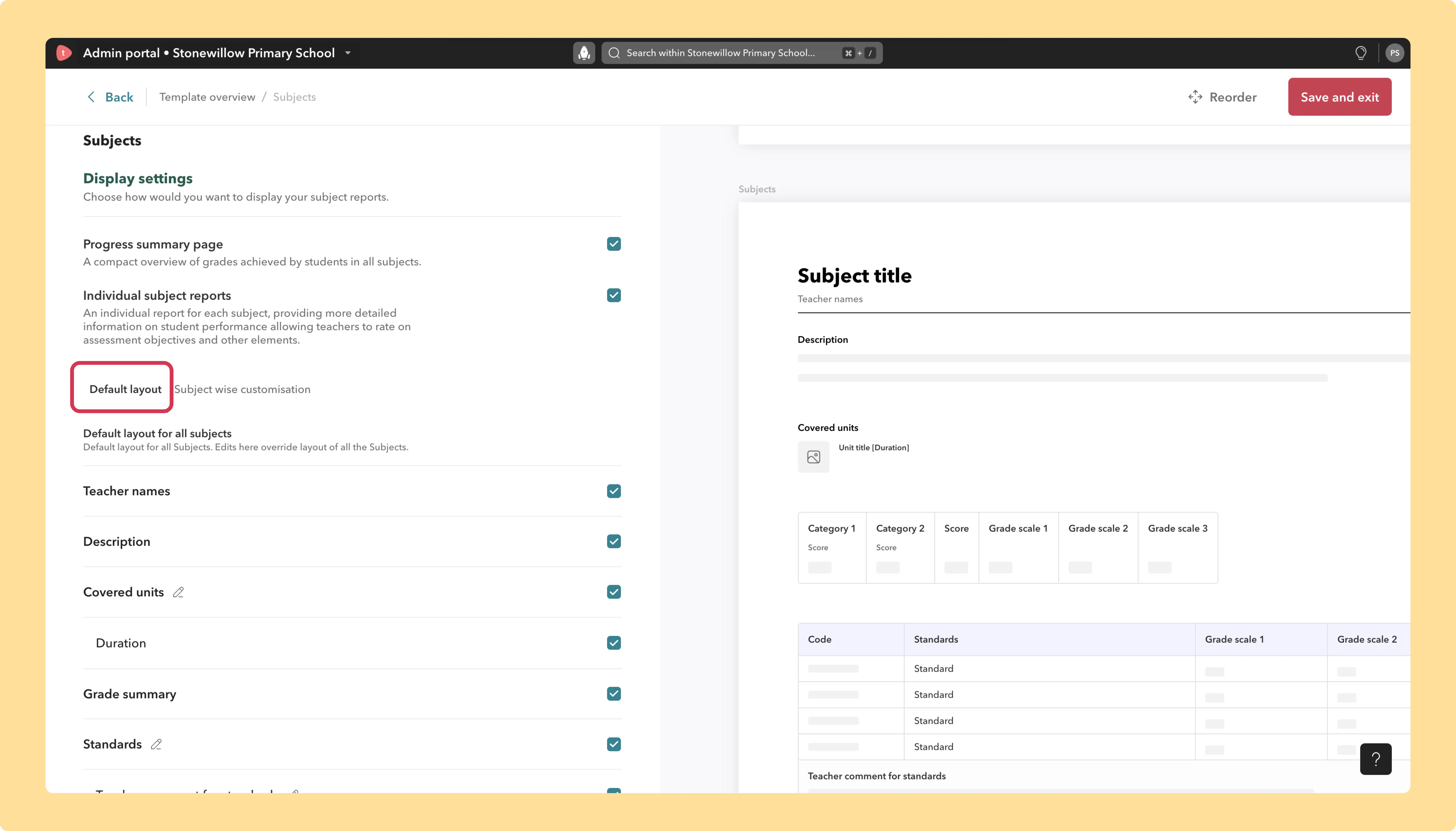Uncheck the Description checkbox

(614, 542)
